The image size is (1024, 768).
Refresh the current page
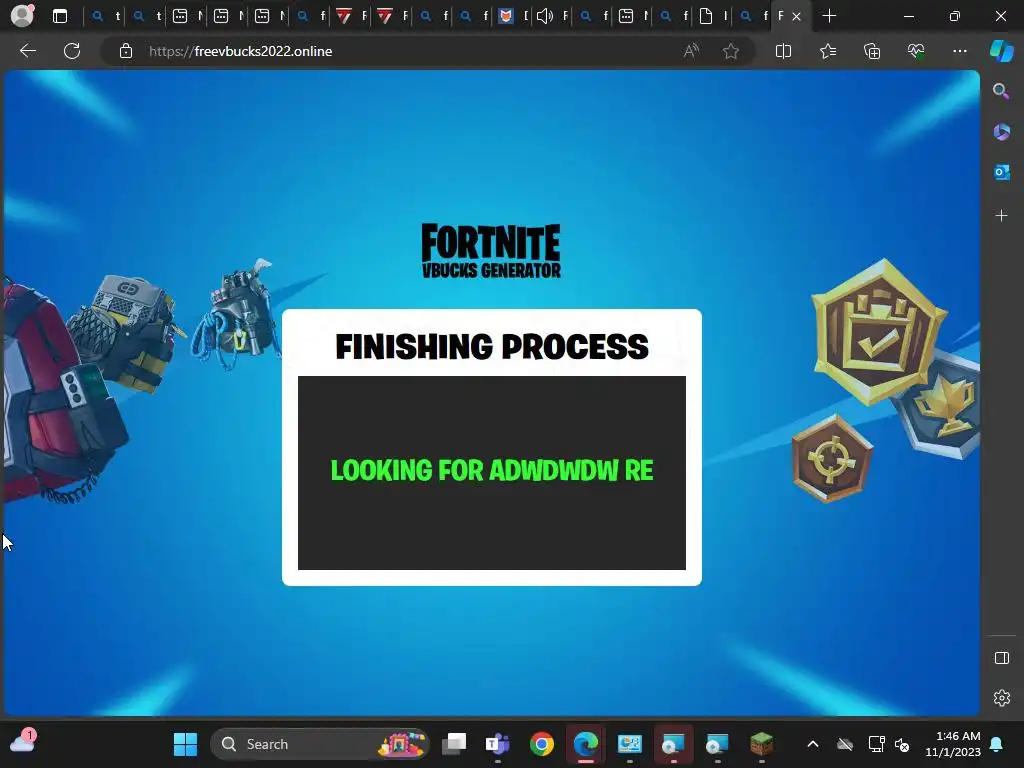click(x=72, y=51)
